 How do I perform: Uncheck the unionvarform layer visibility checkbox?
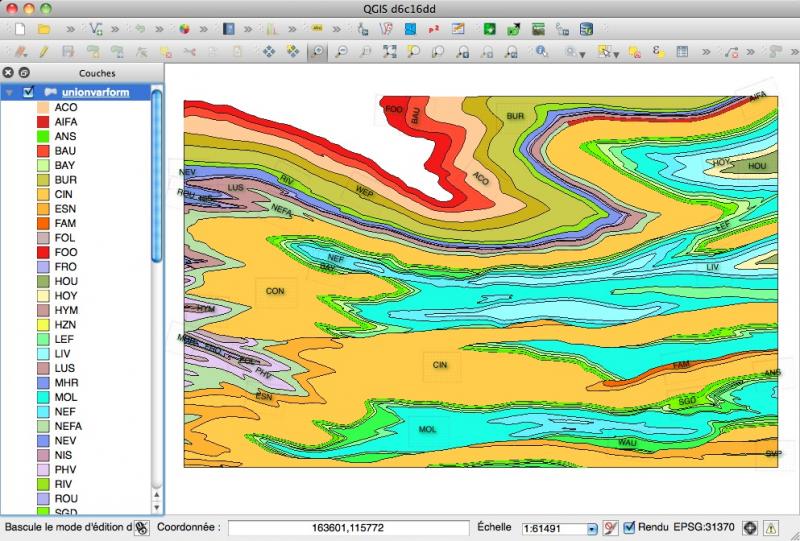click(29, 92)
